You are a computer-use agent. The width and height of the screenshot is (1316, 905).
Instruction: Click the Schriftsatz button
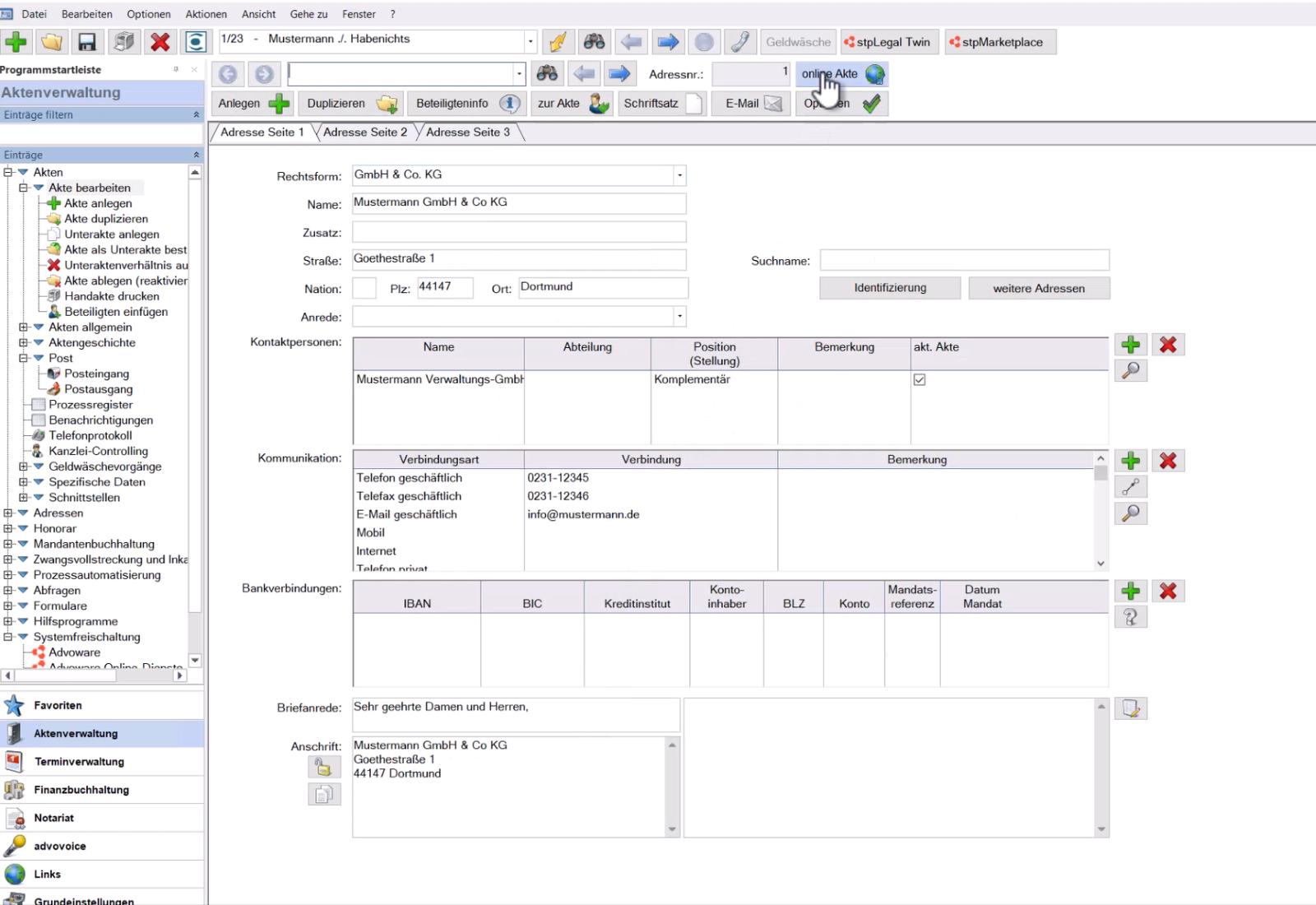(662, 104)
